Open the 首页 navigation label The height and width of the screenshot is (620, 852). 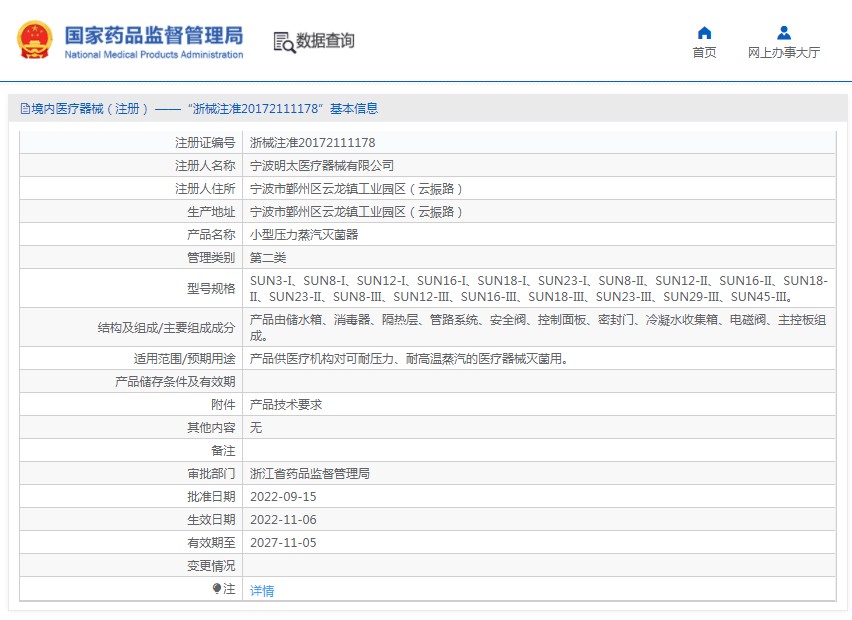[704, 53]
